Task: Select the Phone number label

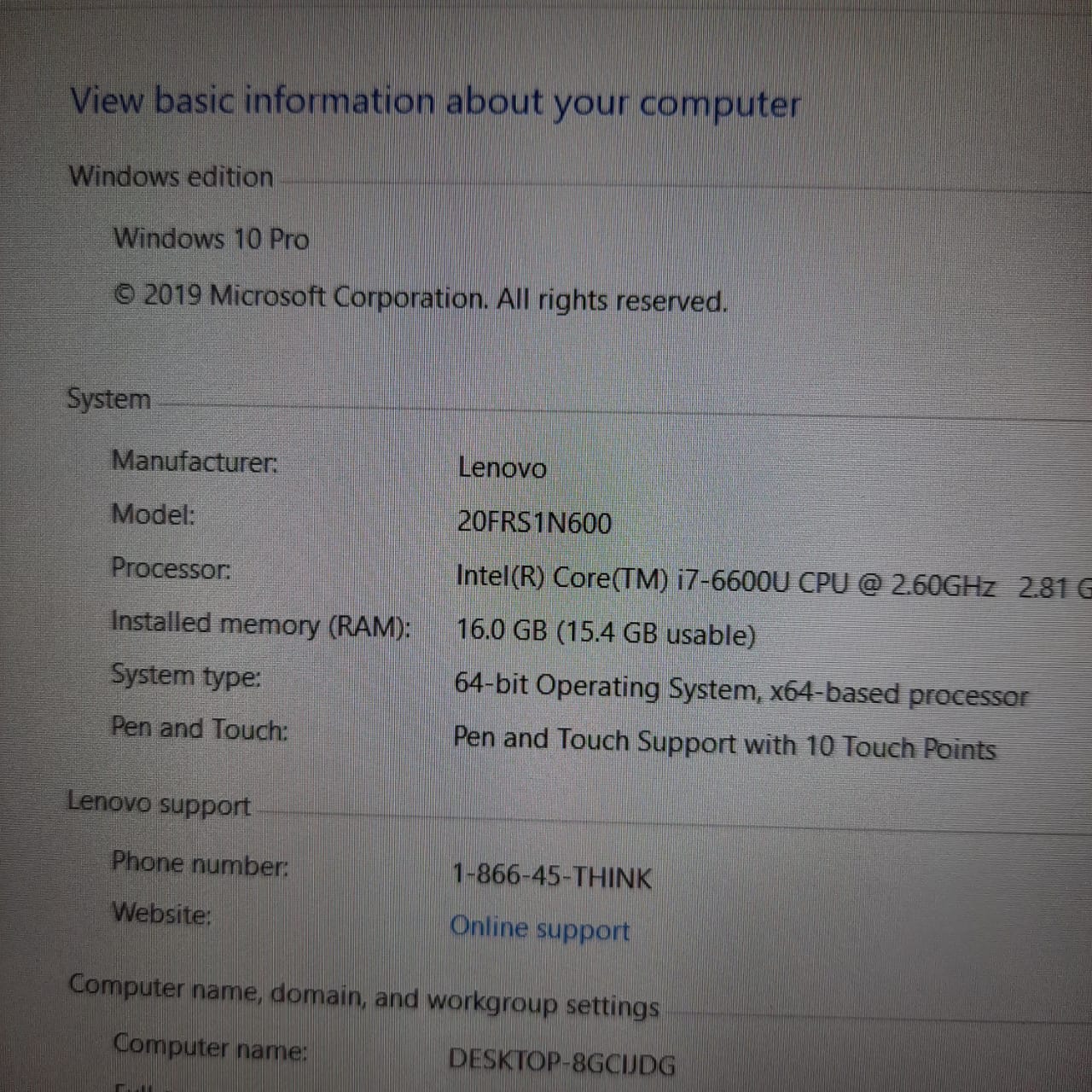Action: [x=201, y=863]
